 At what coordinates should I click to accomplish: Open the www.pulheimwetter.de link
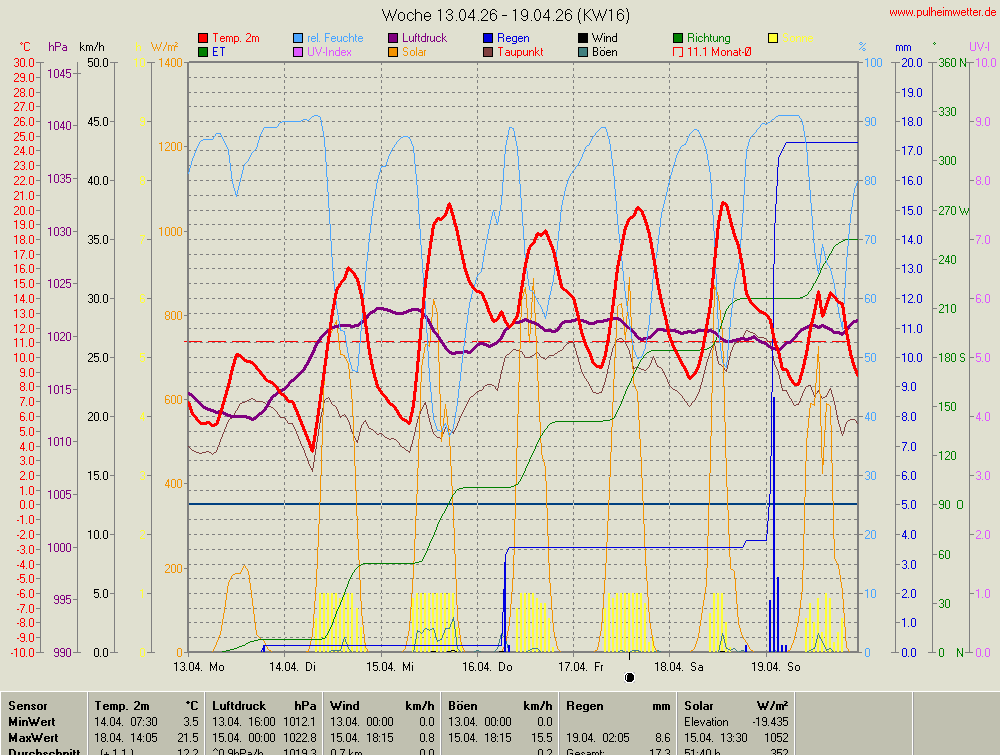coord(942,12)
